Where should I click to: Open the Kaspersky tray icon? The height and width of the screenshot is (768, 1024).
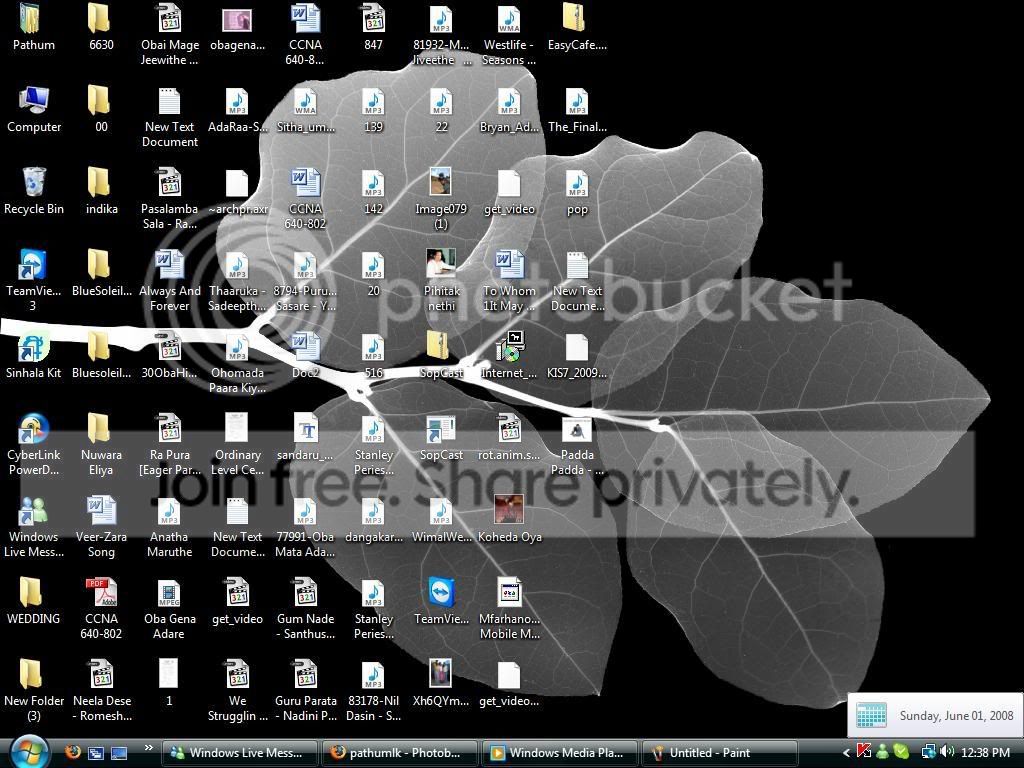click(x=863, y=752)
